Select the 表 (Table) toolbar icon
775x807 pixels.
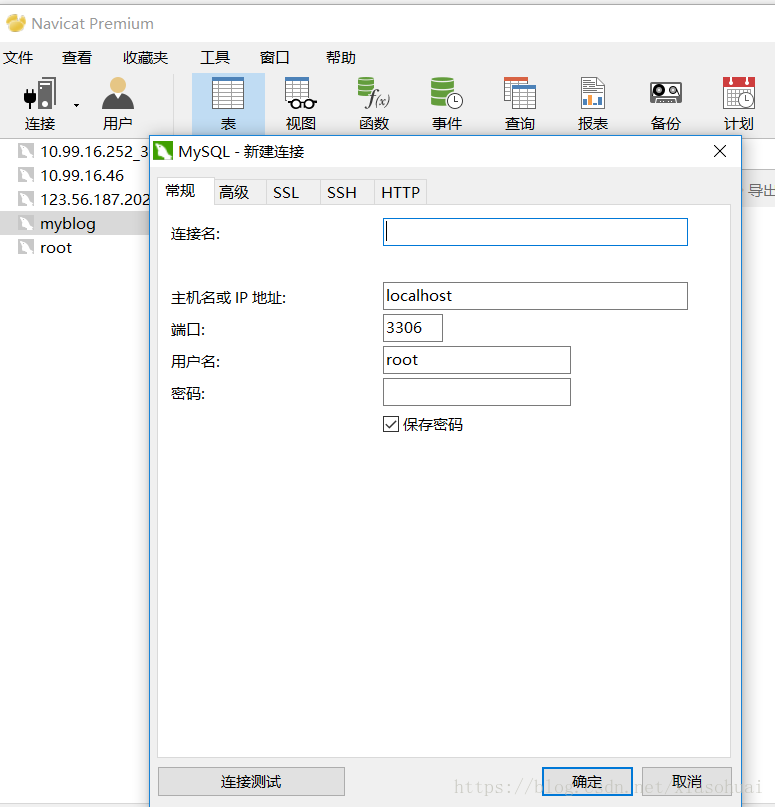228,103
